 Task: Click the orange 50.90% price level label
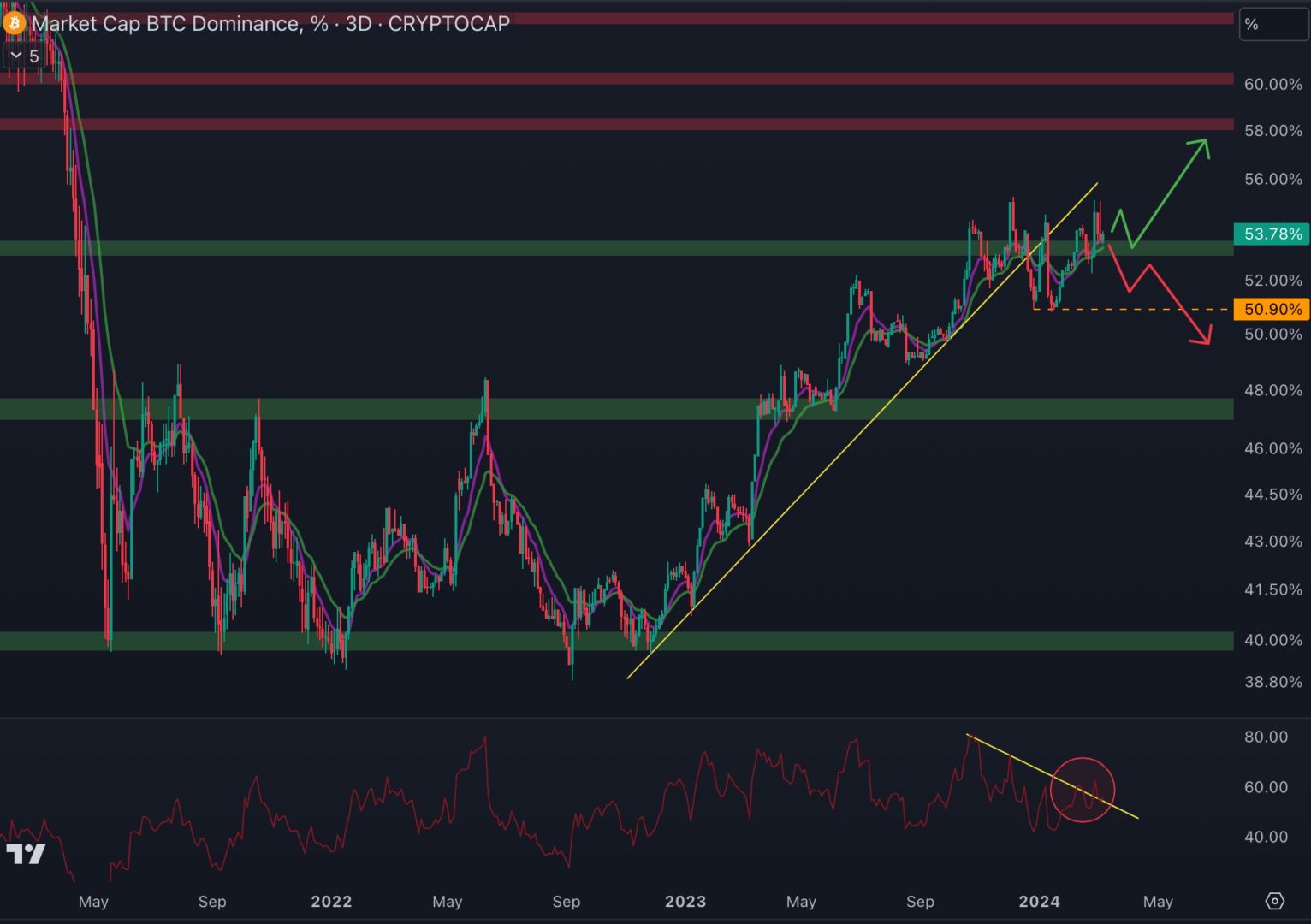tap(1272, 309)
